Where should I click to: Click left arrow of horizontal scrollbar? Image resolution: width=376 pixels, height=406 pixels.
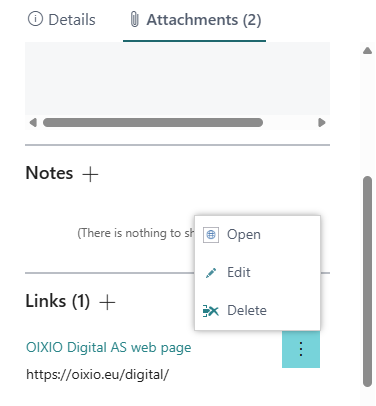[x=33, y=123]
